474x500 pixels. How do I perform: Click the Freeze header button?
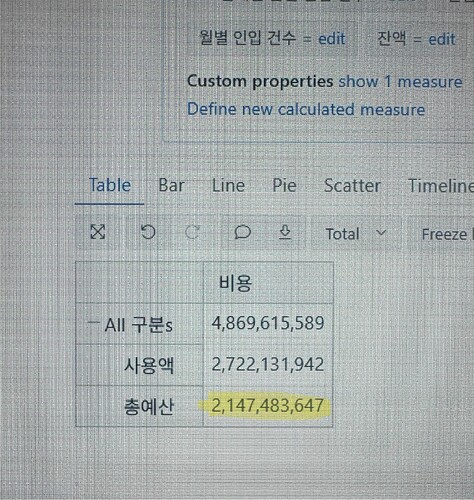click(x=446, y=234)
